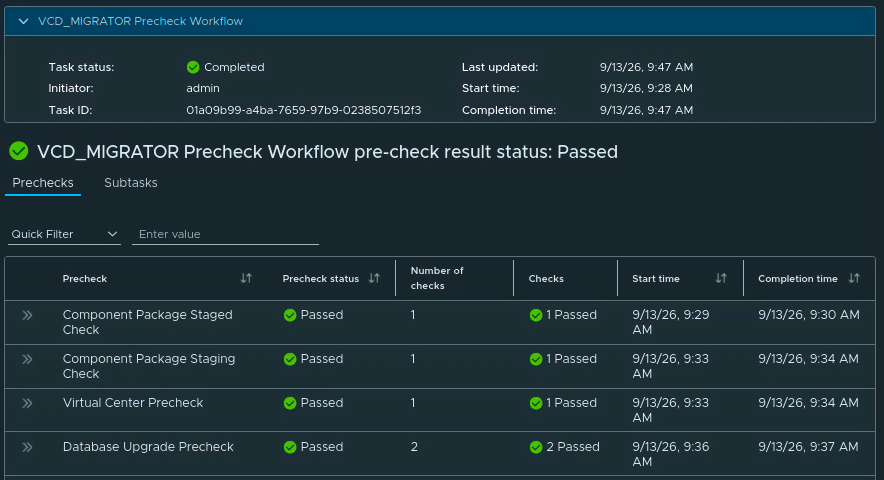The width and height of the screenshot is (884, 480).
Task: Click the 9:30 AM completion time cell
Action: [808, 315]
